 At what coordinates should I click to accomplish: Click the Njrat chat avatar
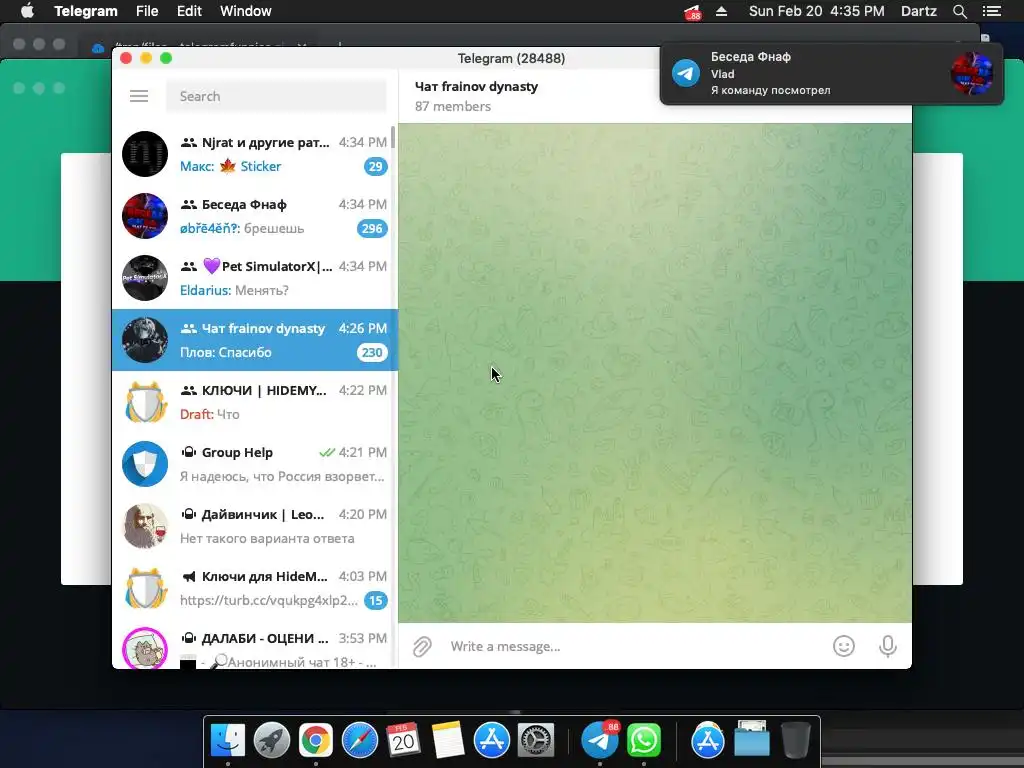(145, 154)
